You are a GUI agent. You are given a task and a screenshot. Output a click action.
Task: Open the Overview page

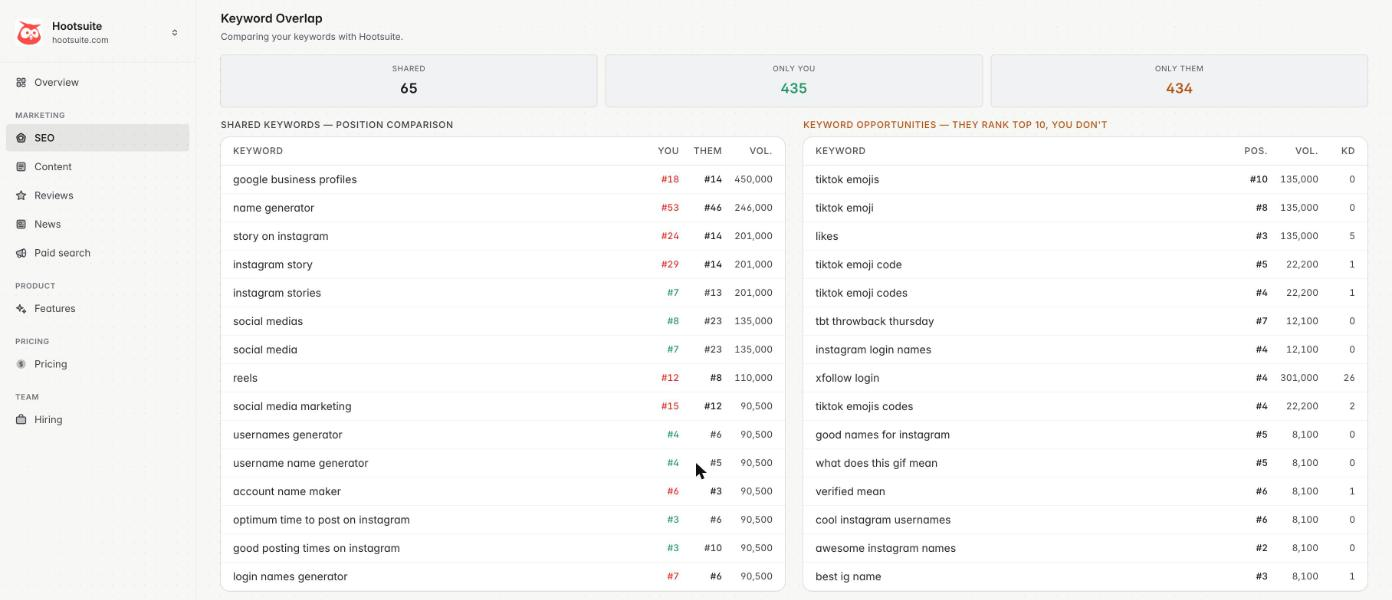[97, 82]
